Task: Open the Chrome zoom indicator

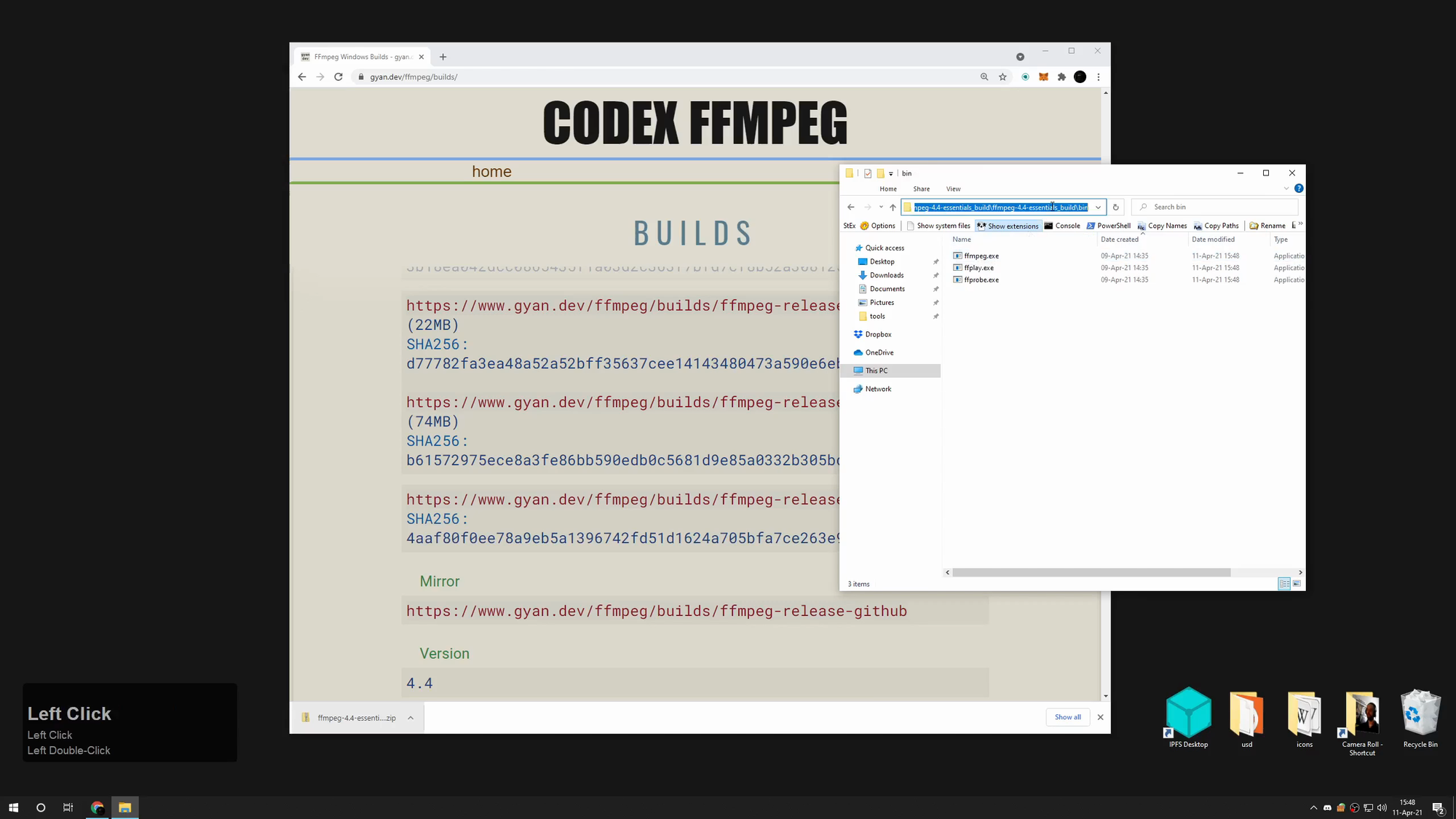Action: pyautogui.click(x=984, y=77)
